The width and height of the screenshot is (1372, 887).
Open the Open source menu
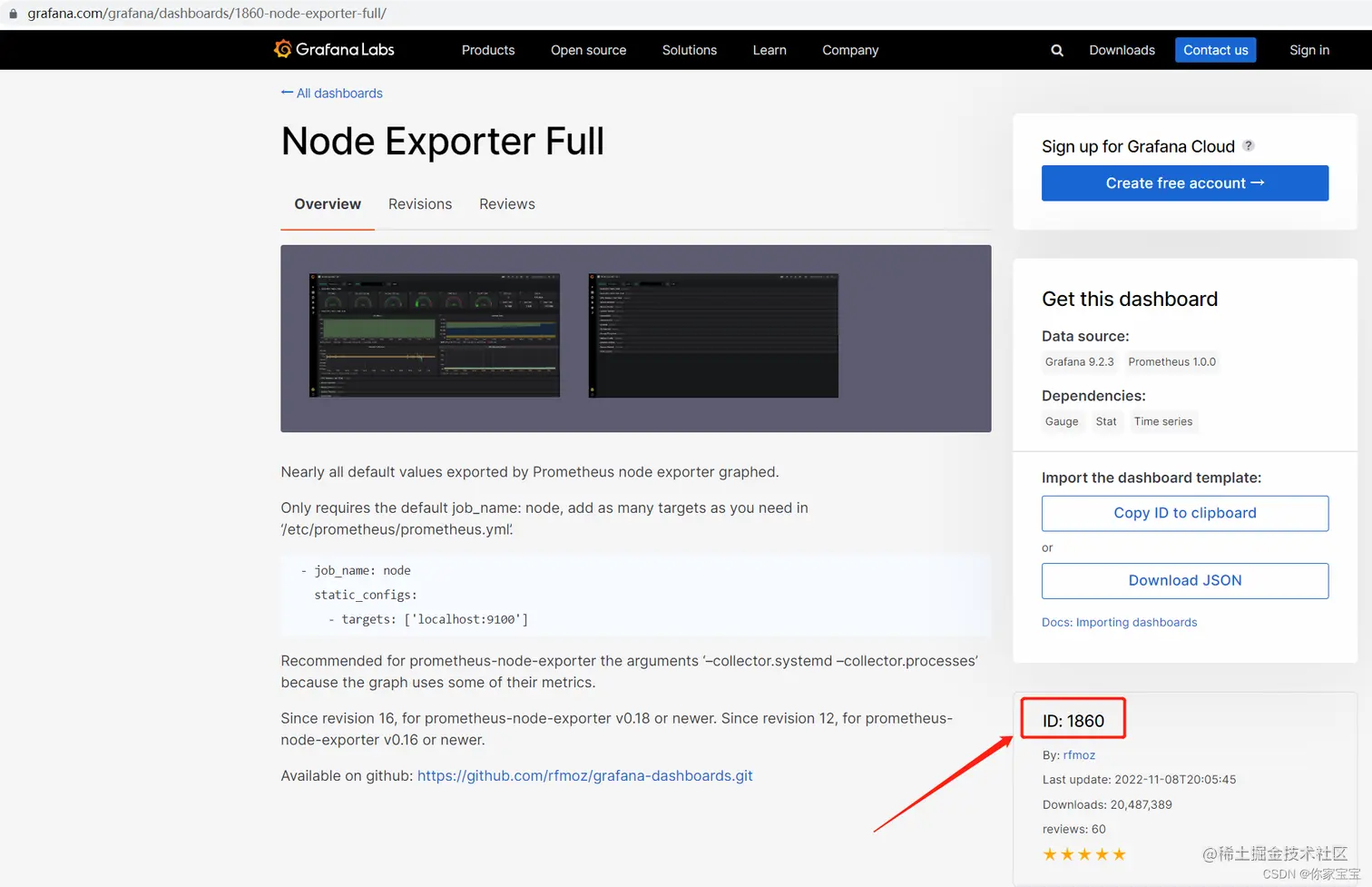point(588,50)
